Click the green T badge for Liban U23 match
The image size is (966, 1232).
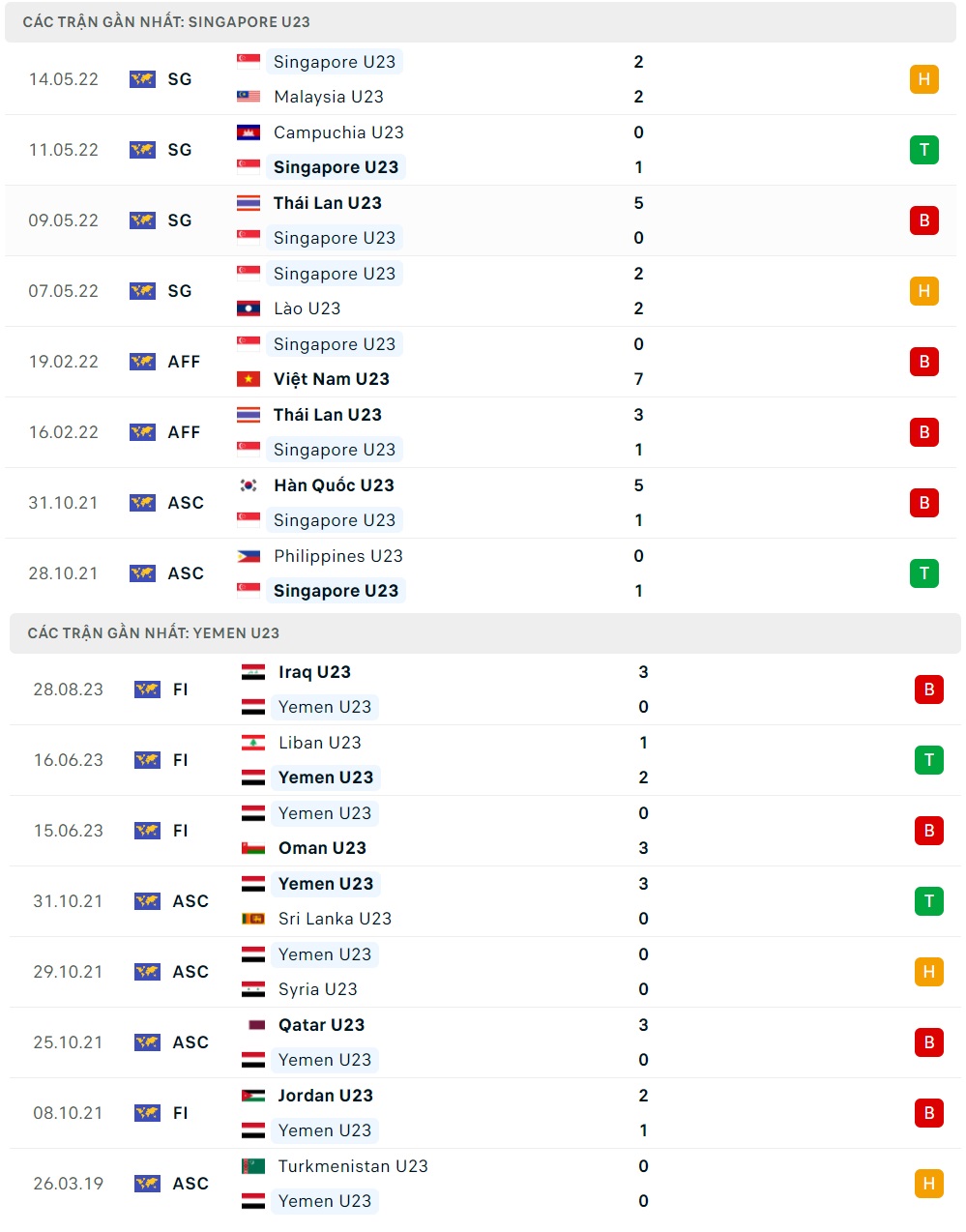click(928, 760)
